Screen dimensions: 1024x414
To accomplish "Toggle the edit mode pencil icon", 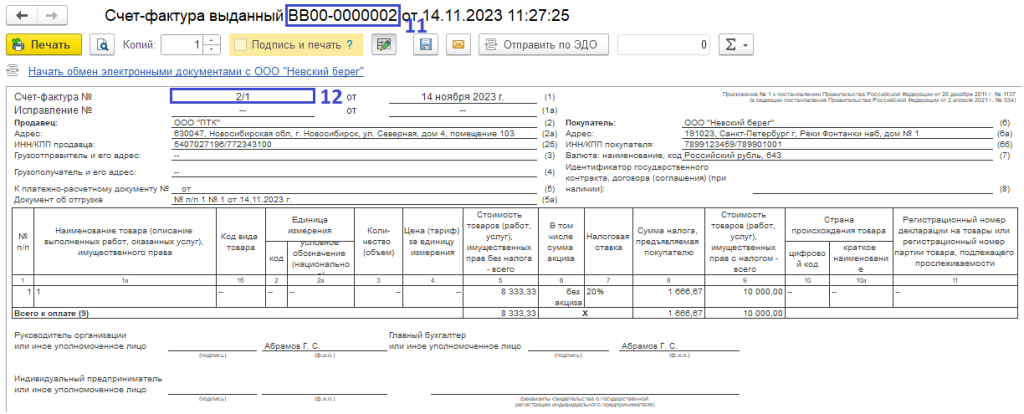I will click(384, 45).
